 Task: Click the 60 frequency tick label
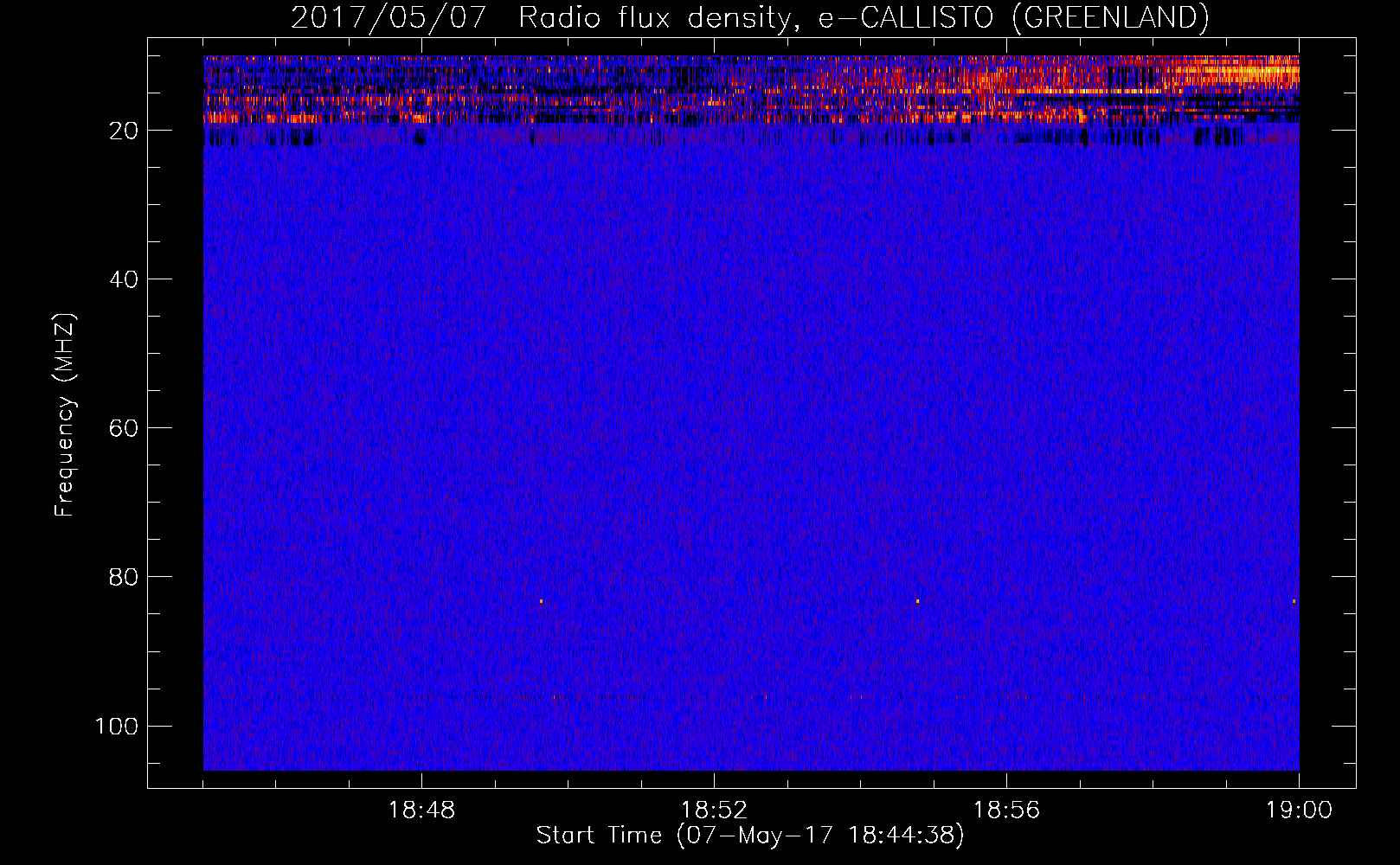[x=124, y=428]
